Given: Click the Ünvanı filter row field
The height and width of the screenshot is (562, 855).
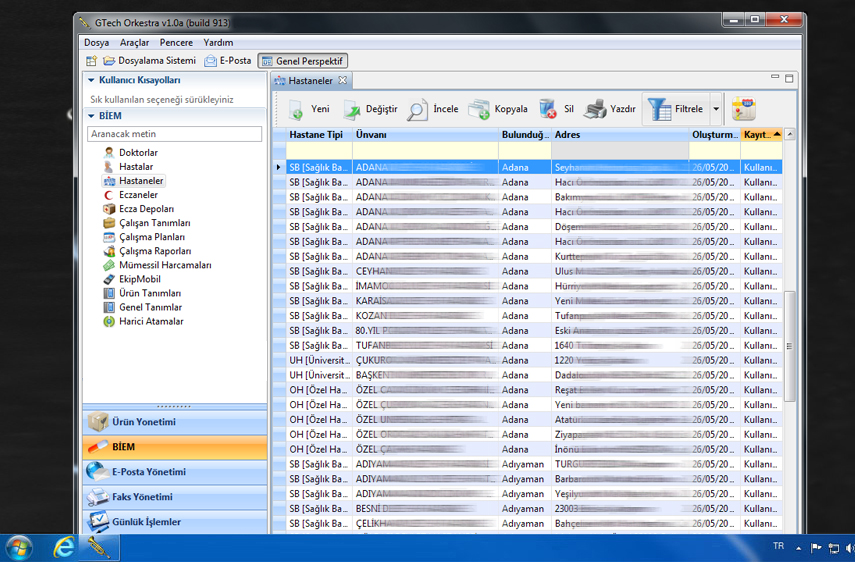Looking at the screenshot, I should coord(425,151).
